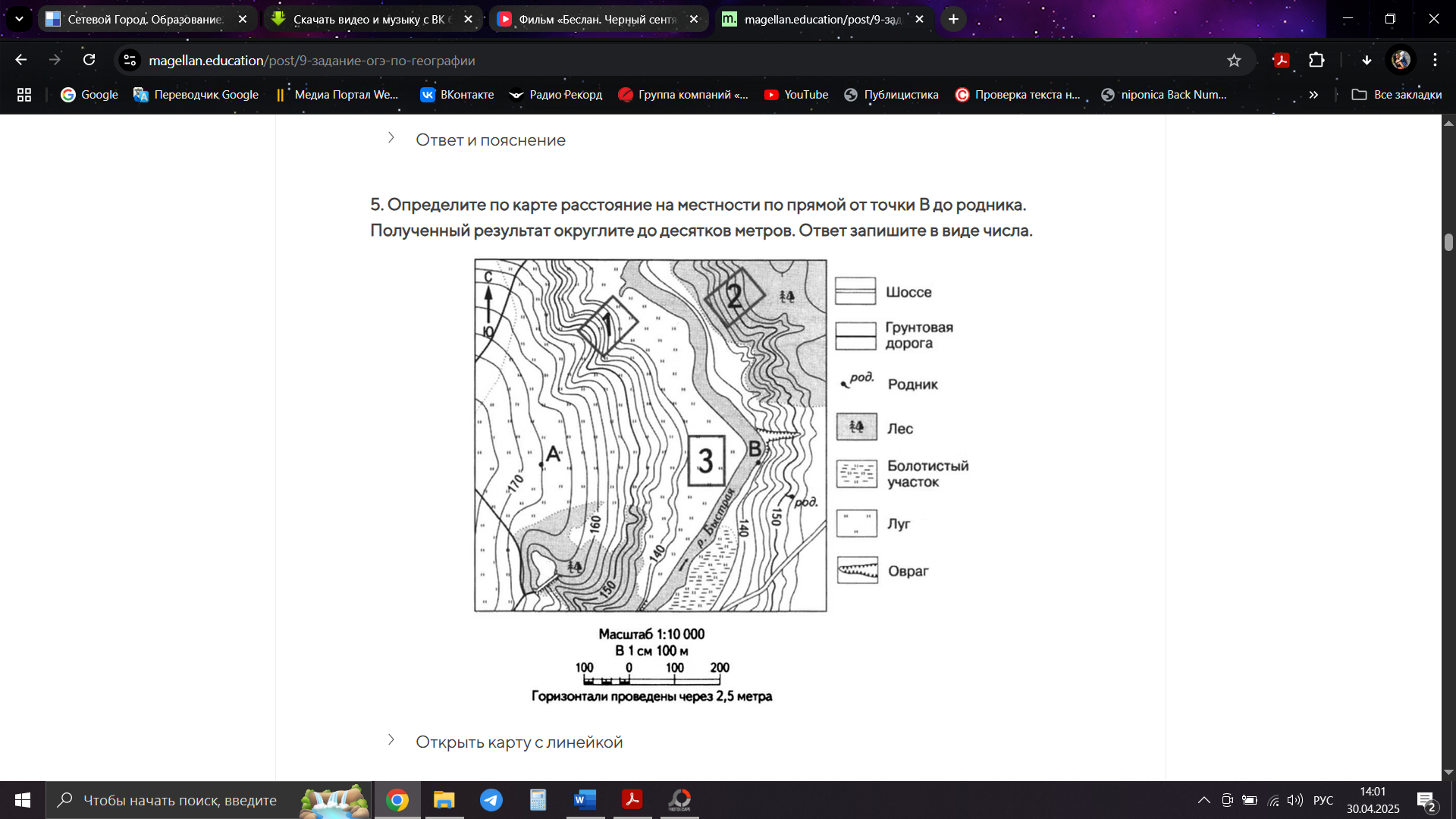Open niponica Back Num bookmark

(x=1163, y=95)
